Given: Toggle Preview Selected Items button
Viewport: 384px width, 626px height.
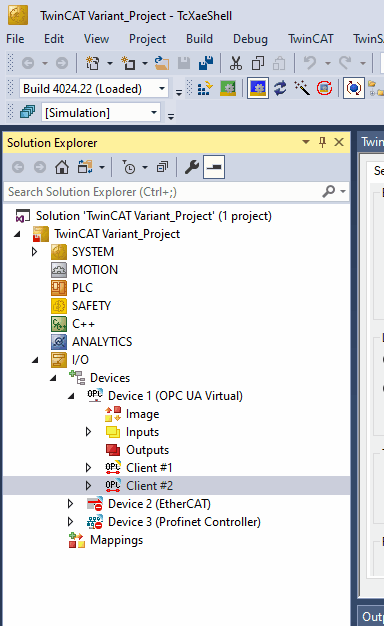Looking at the screenshot, I should pos(214,167).
